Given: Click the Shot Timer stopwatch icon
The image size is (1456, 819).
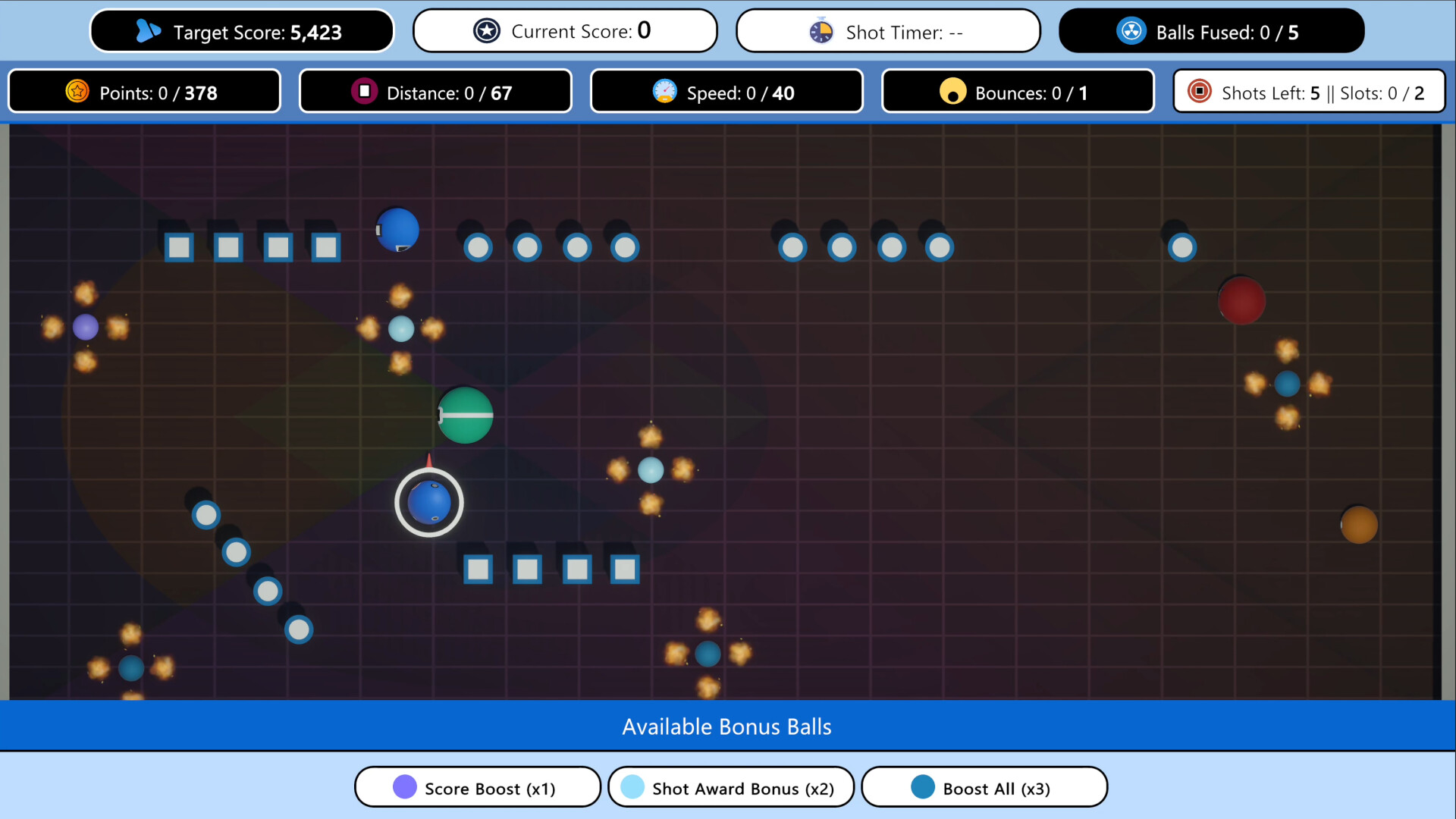Looking at the screenshot, I should [x=821, y=30].
